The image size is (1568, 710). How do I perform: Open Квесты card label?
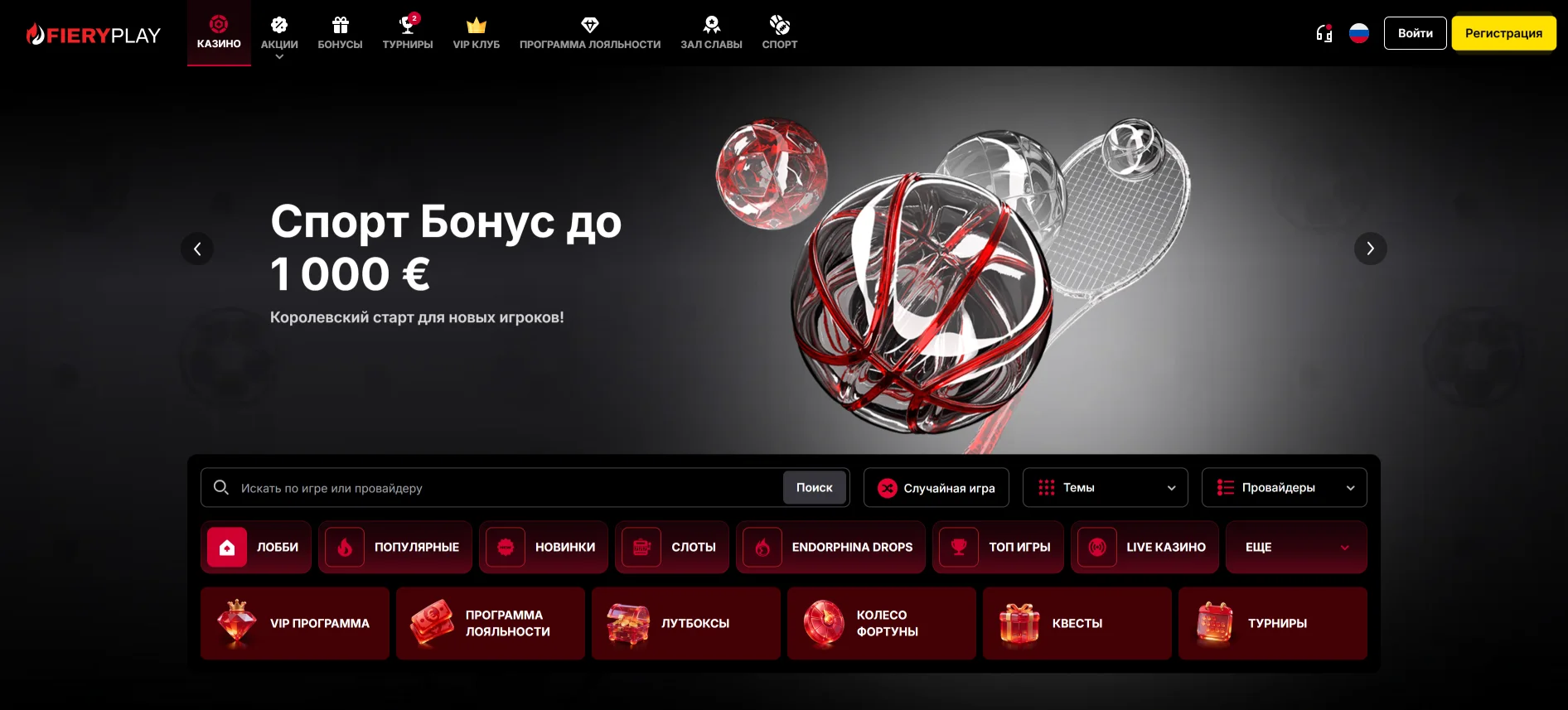pyautogui.click(x=1077, y=624)
